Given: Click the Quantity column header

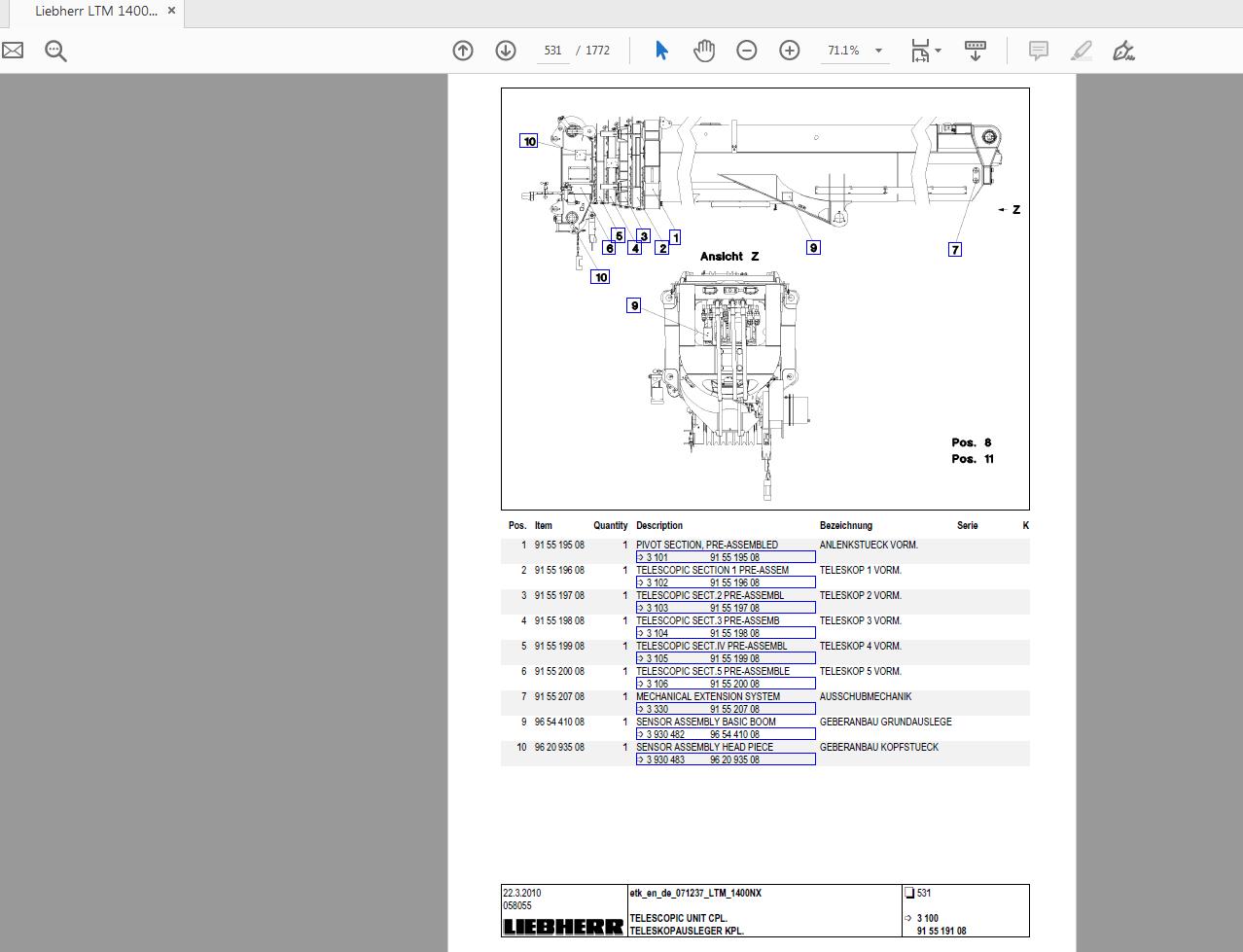Looking at the screenshot, I should pos(611,525).
